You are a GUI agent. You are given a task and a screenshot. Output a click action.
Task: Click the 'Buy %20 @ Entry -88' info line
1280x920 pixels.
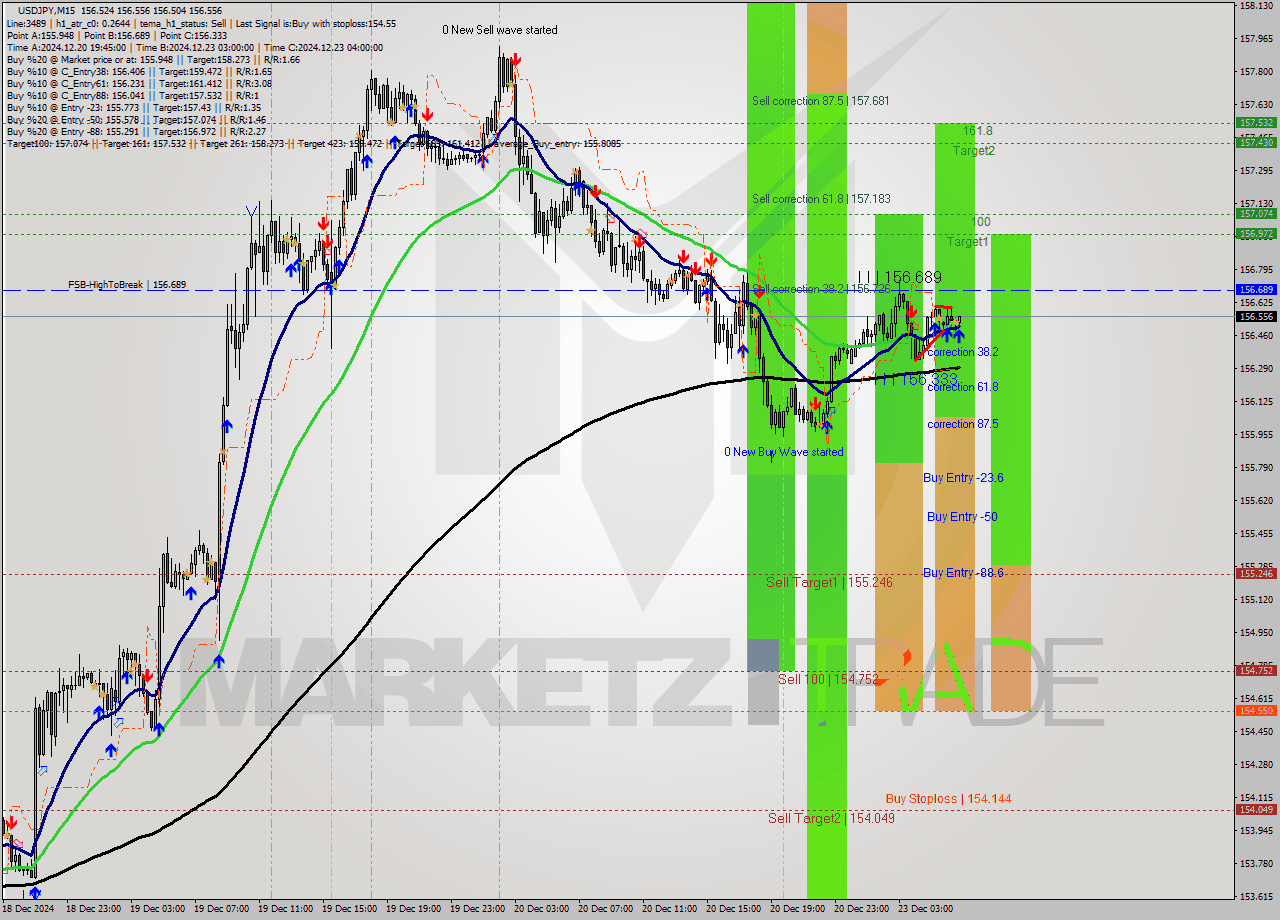point(136,132)
